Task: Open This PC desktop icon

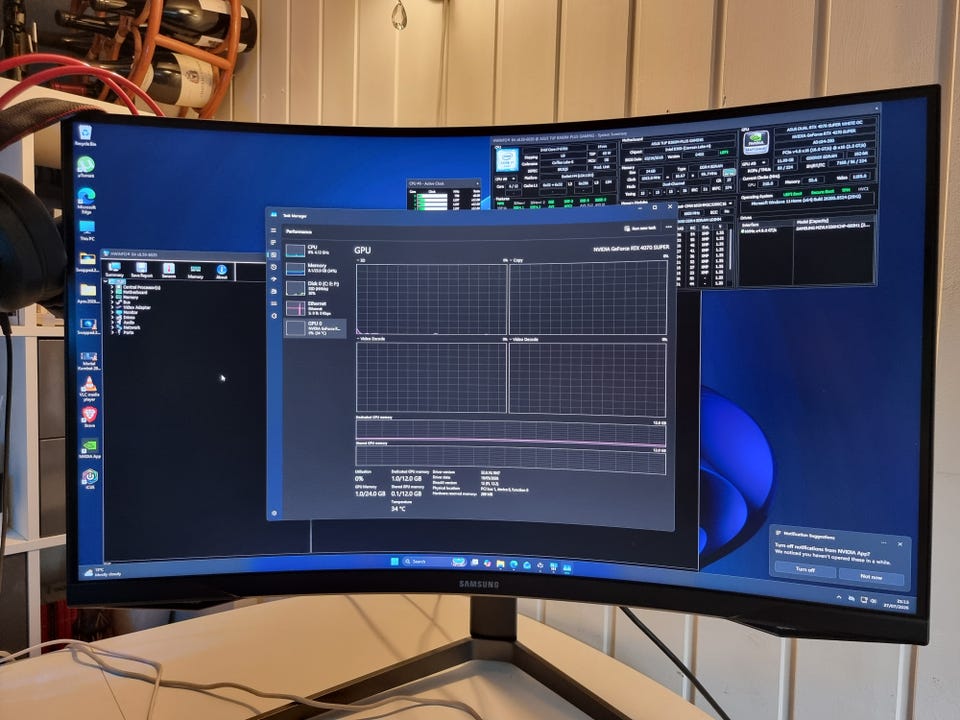Action: click(87, 230)
